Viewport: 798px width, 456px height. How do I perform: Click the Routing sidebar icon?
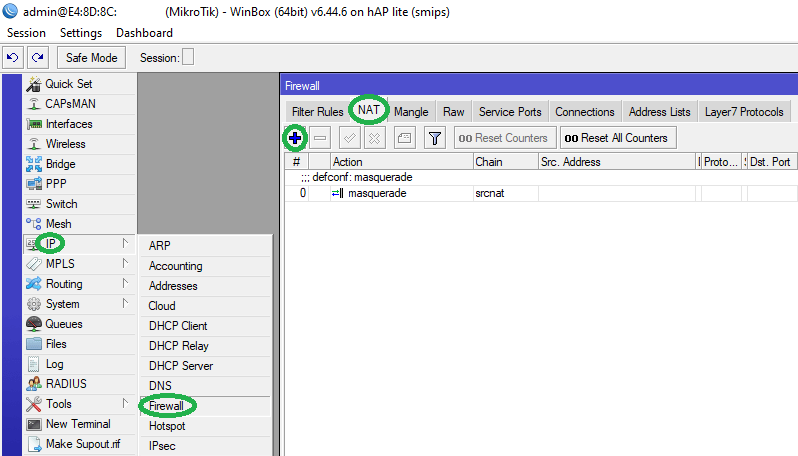point(34,284)
